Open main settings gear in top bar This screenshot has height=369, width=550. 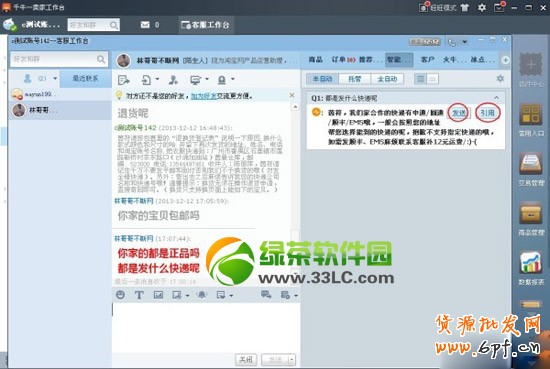(482, 7)
